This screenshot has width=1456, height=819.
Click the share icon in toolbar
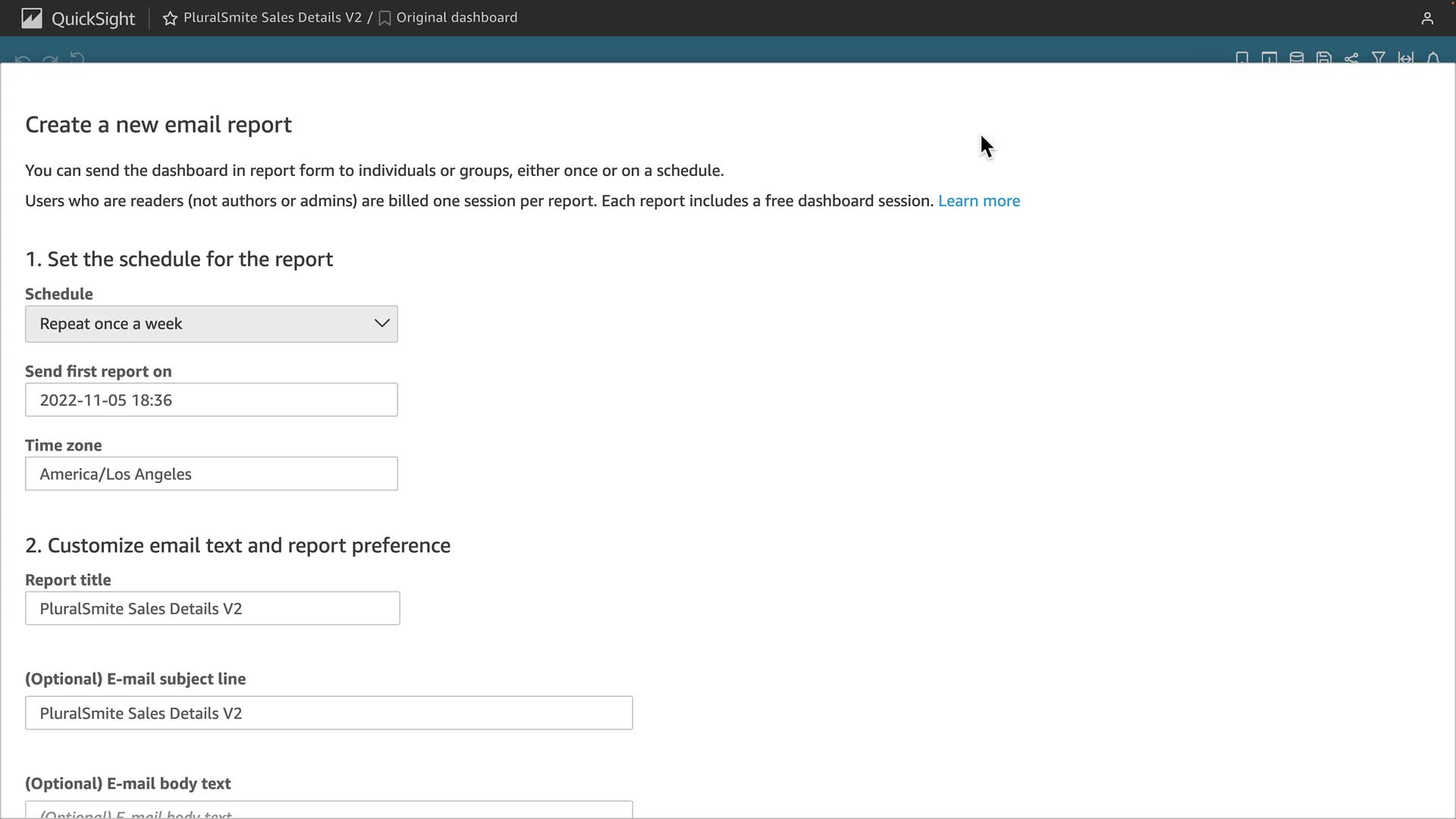(x=1351, y=58)
